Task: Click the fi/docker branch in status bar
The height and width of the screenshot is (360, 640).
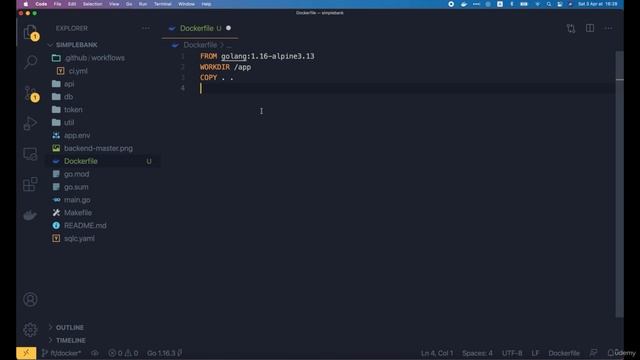Action: click(62, 353)
